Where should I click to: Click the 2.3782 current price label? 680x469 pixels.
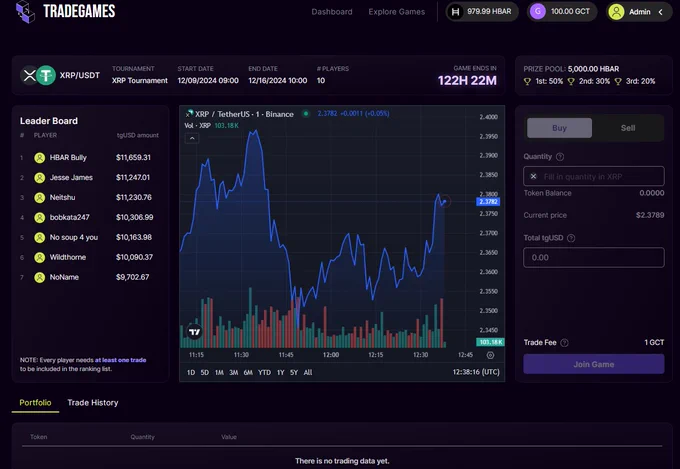[x=488, y=202]
